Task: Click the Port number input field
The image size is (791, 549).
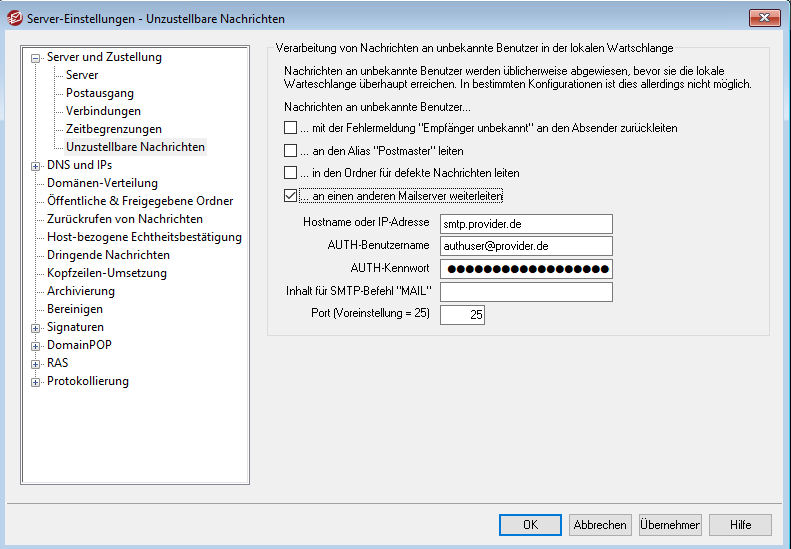Action: pos(462,315)
